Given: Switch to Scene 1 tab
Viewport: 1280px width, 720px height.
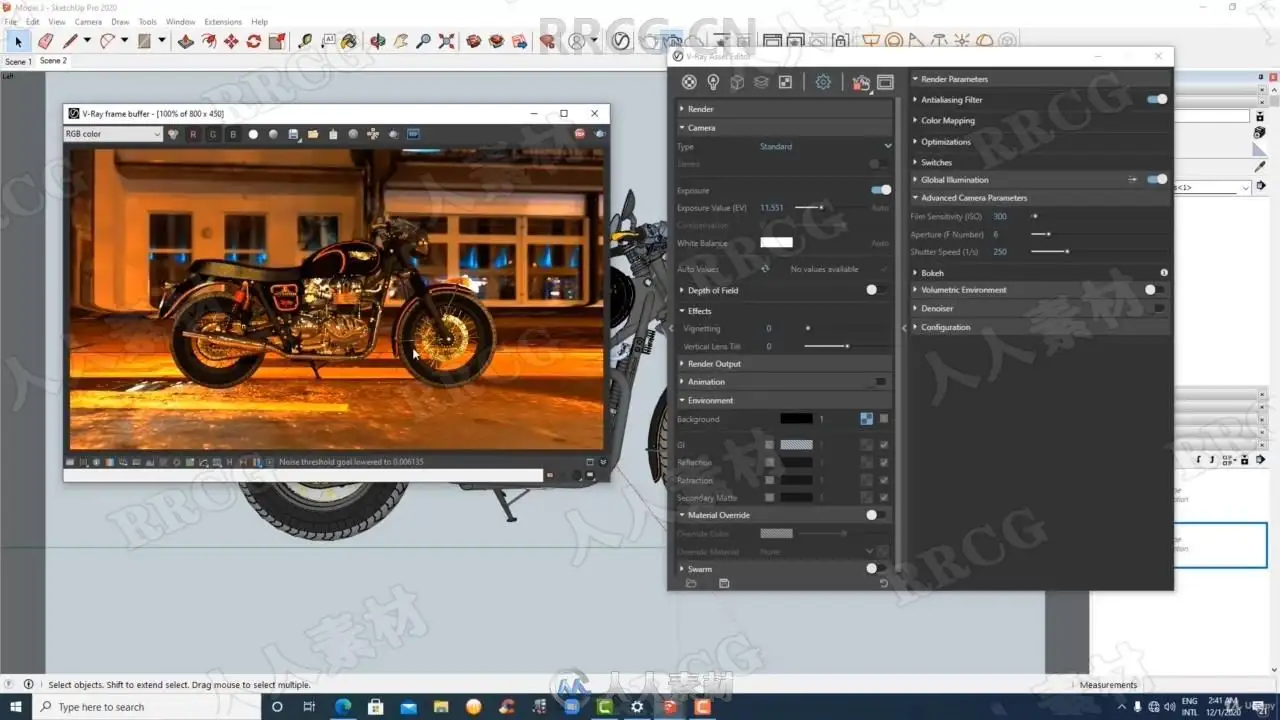Looking at the screenshot, I should (x=18, y=62).
